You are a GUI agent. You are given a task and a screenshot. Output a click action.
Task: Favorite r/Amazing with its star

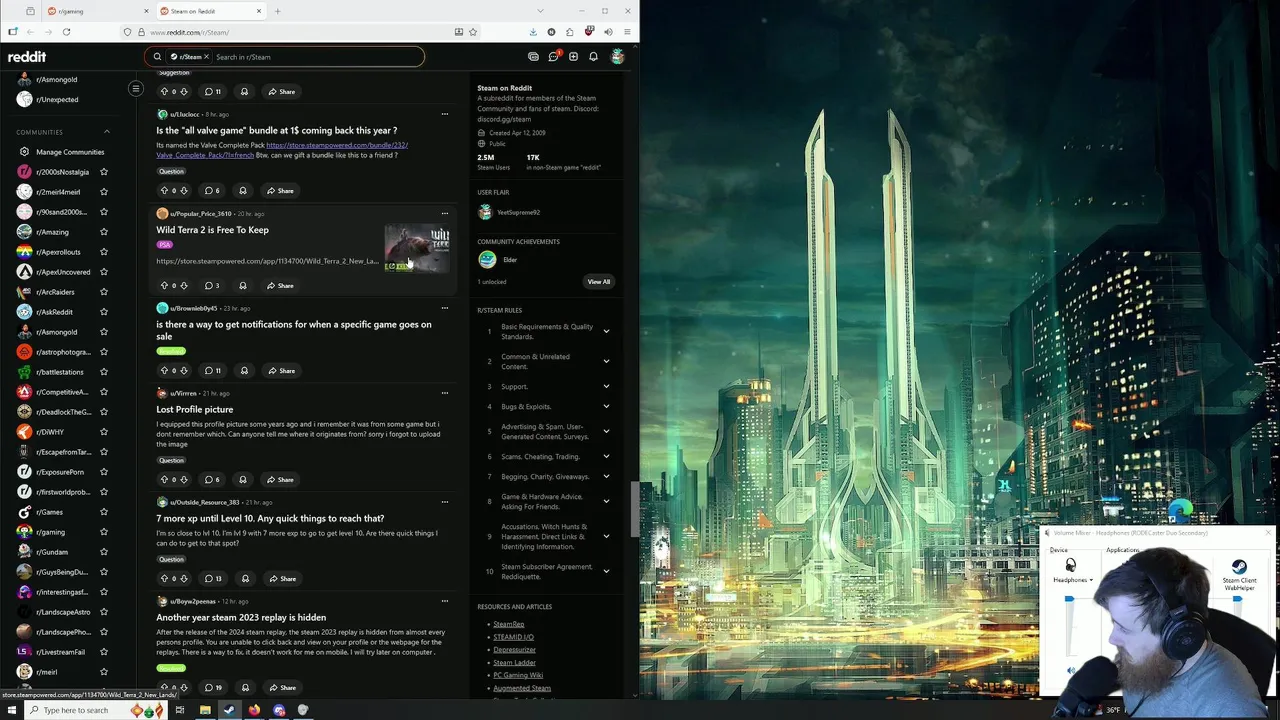104,232
